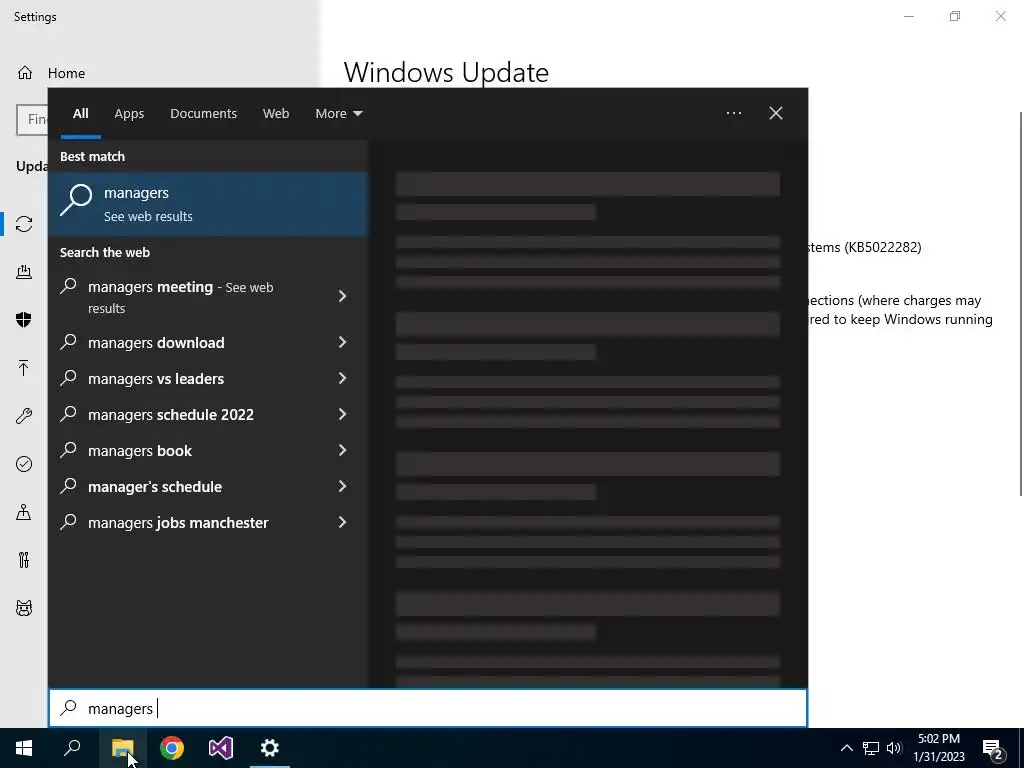1024x768 pixels.
Task: Open Windows Insider Program cat icon
Action: [24, 608]
